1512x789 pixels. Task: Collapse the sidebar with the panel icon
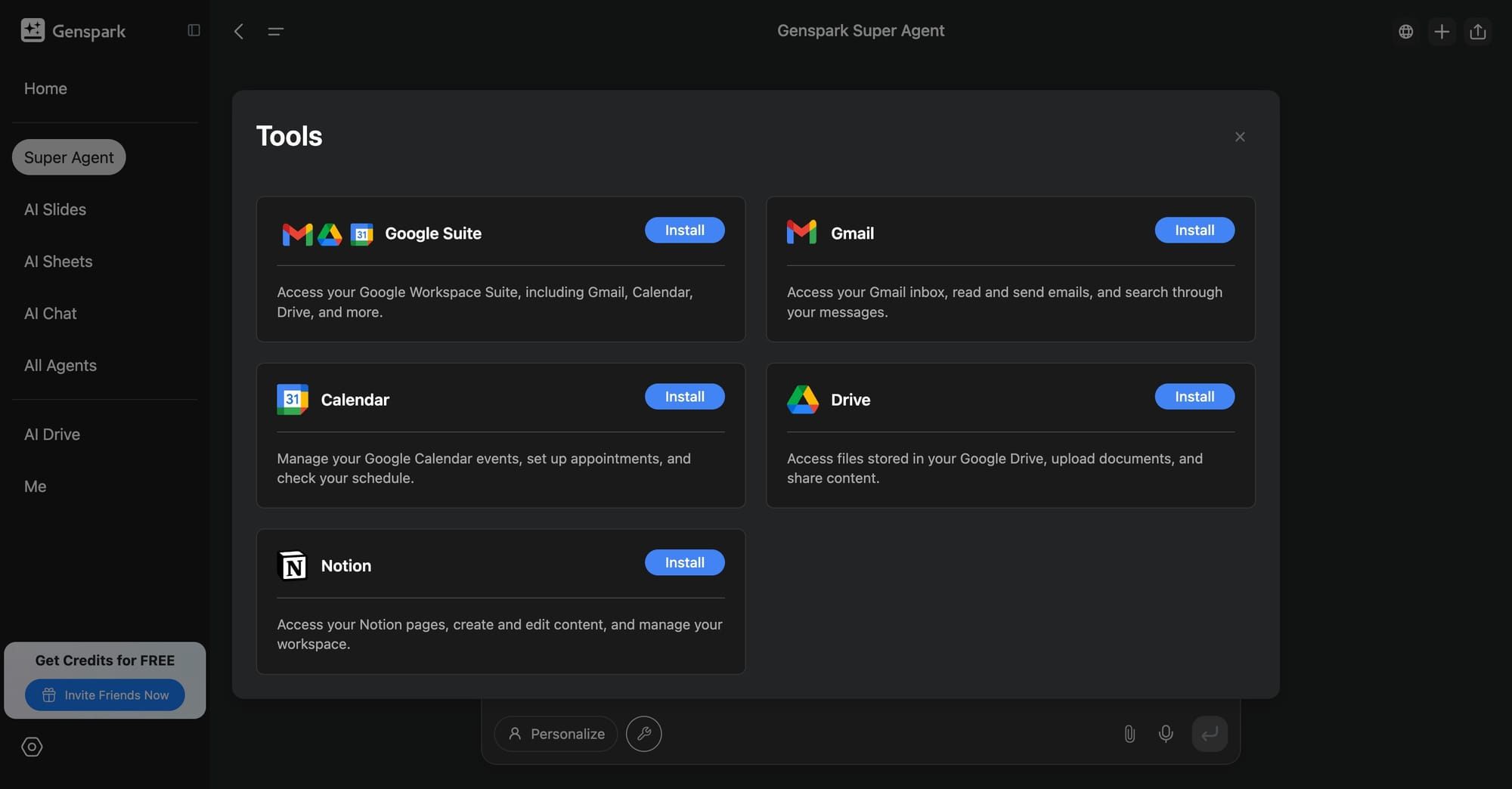click(x=194, y=29)
